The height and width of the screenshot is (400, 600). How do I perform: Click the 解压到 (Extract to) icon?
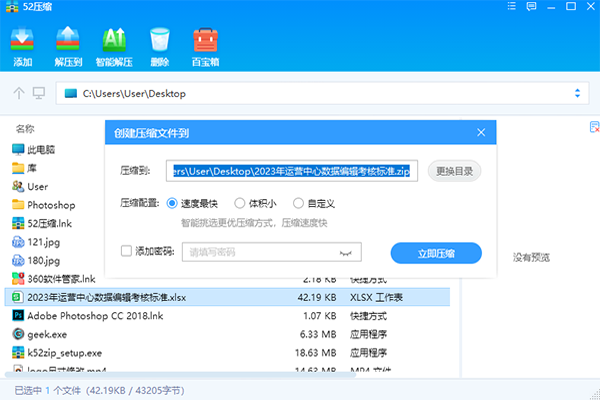tap(68, 45)
